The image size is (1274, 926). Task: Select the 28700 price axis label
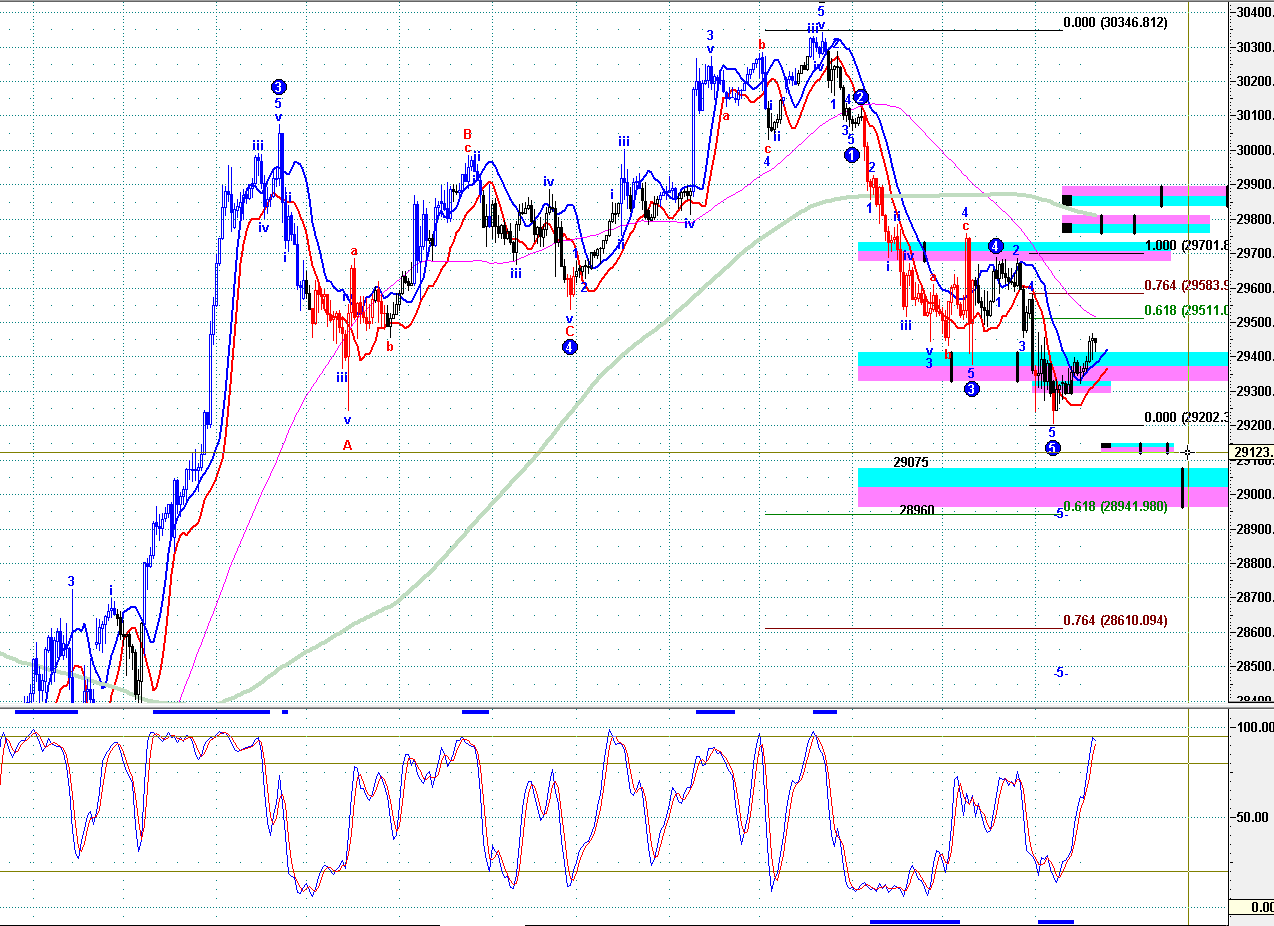point(1255,598)
